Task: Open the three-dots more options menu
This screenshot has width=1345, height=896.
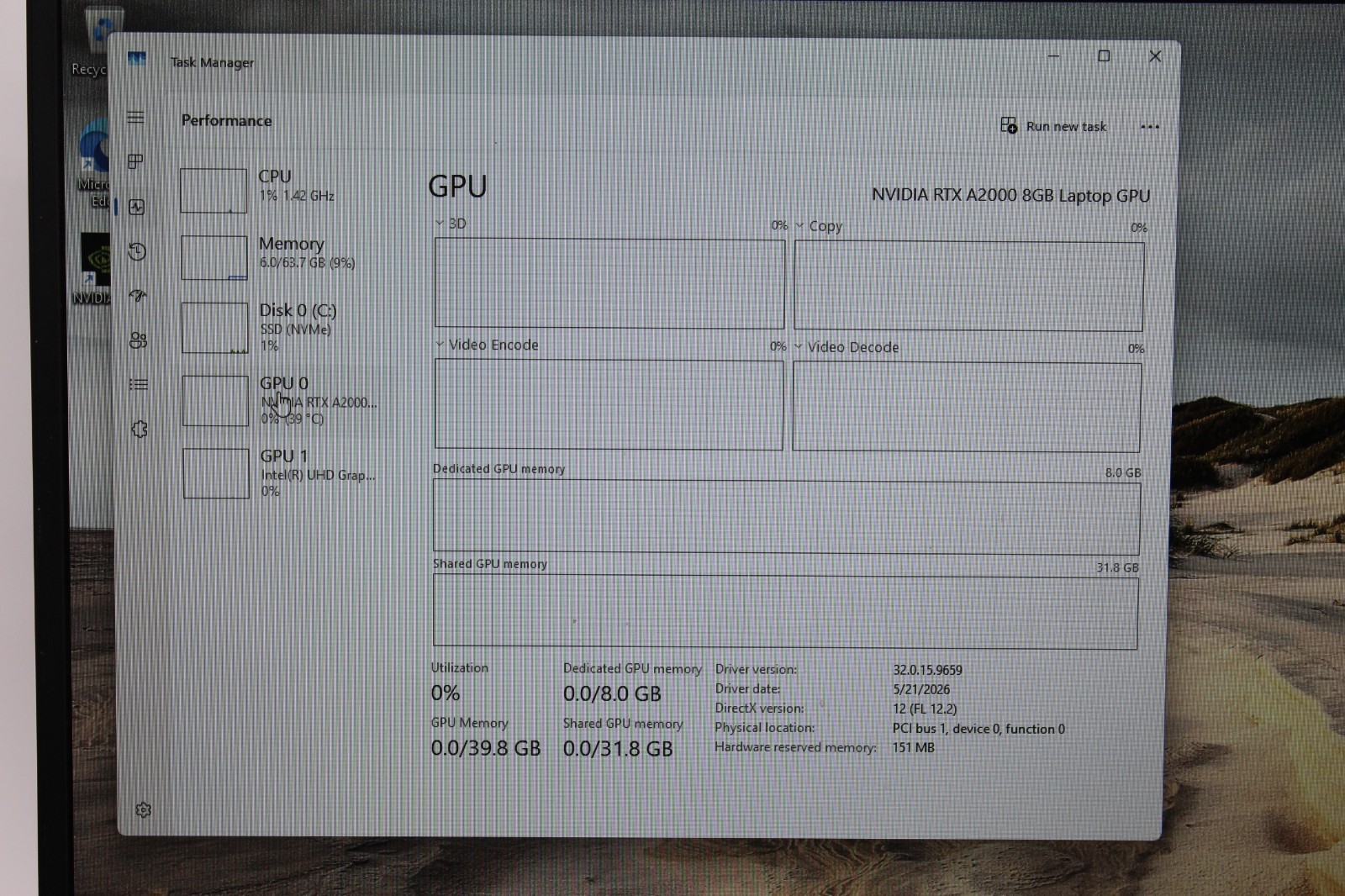Action: pos(1149,127)
